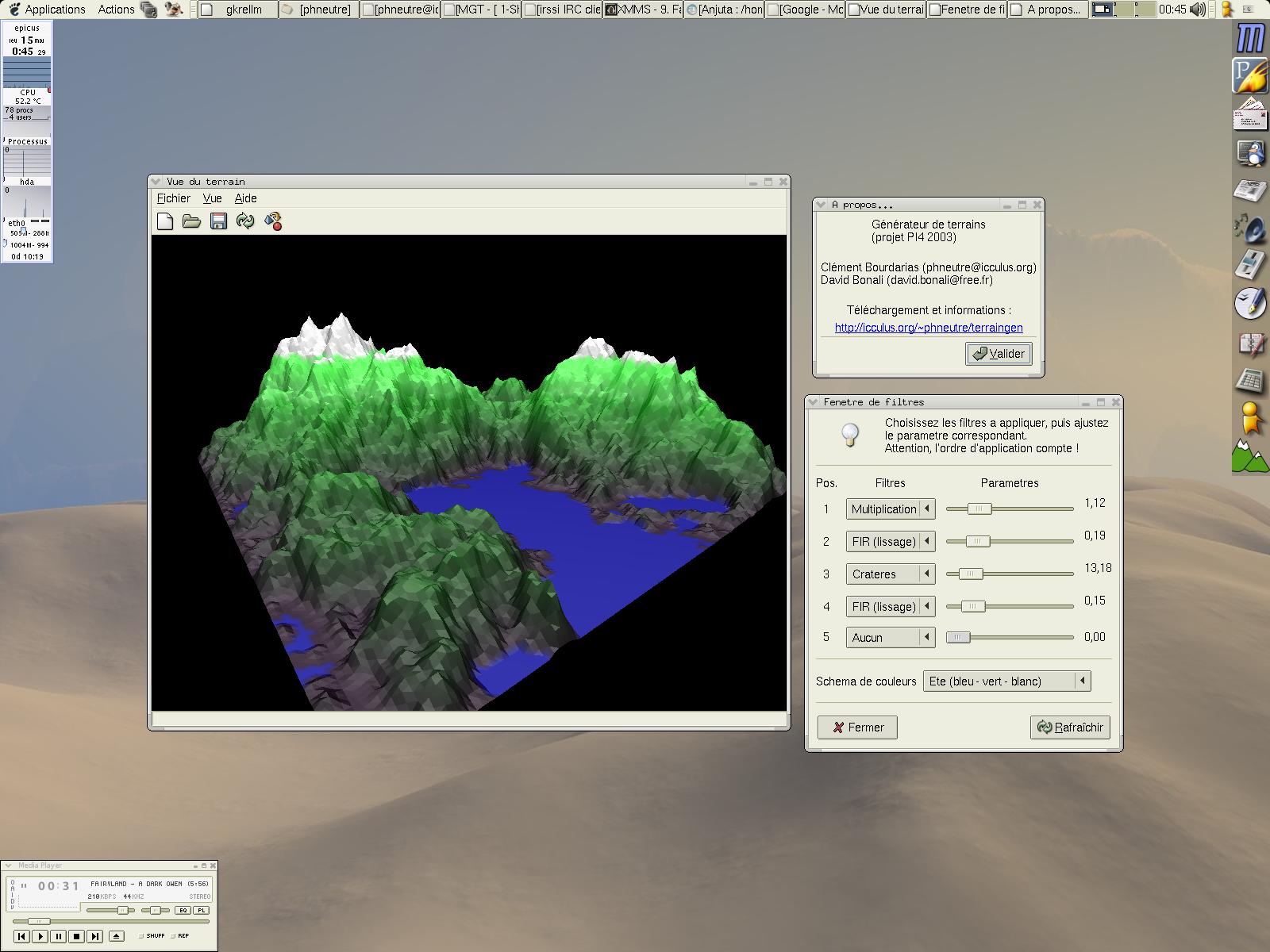Launch the Phoenix browser icon in the dock
Viewport: 1270px width, 952px height.
1251,75
